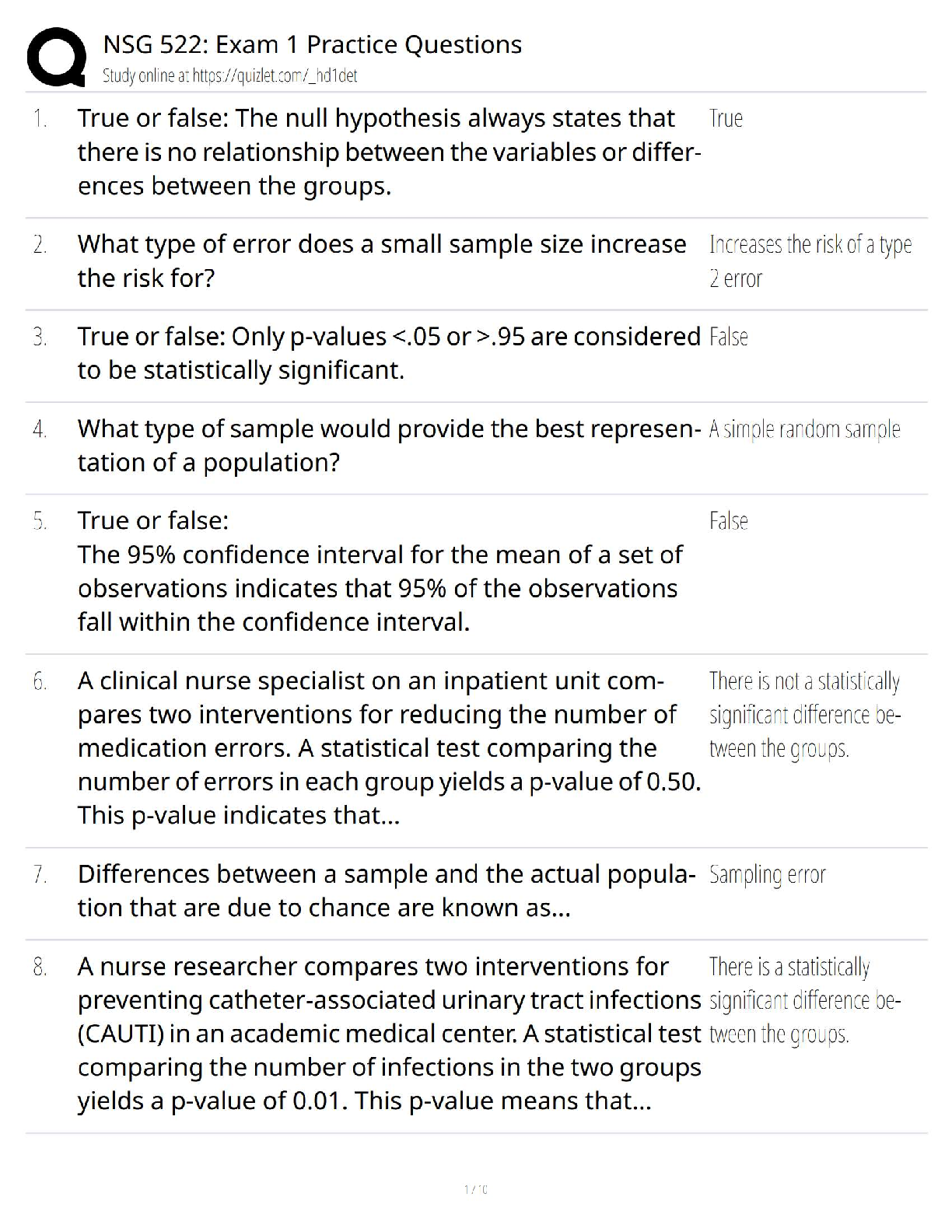
Task: Click the answer "True" for question 1
Action: [x=726, y=119]
